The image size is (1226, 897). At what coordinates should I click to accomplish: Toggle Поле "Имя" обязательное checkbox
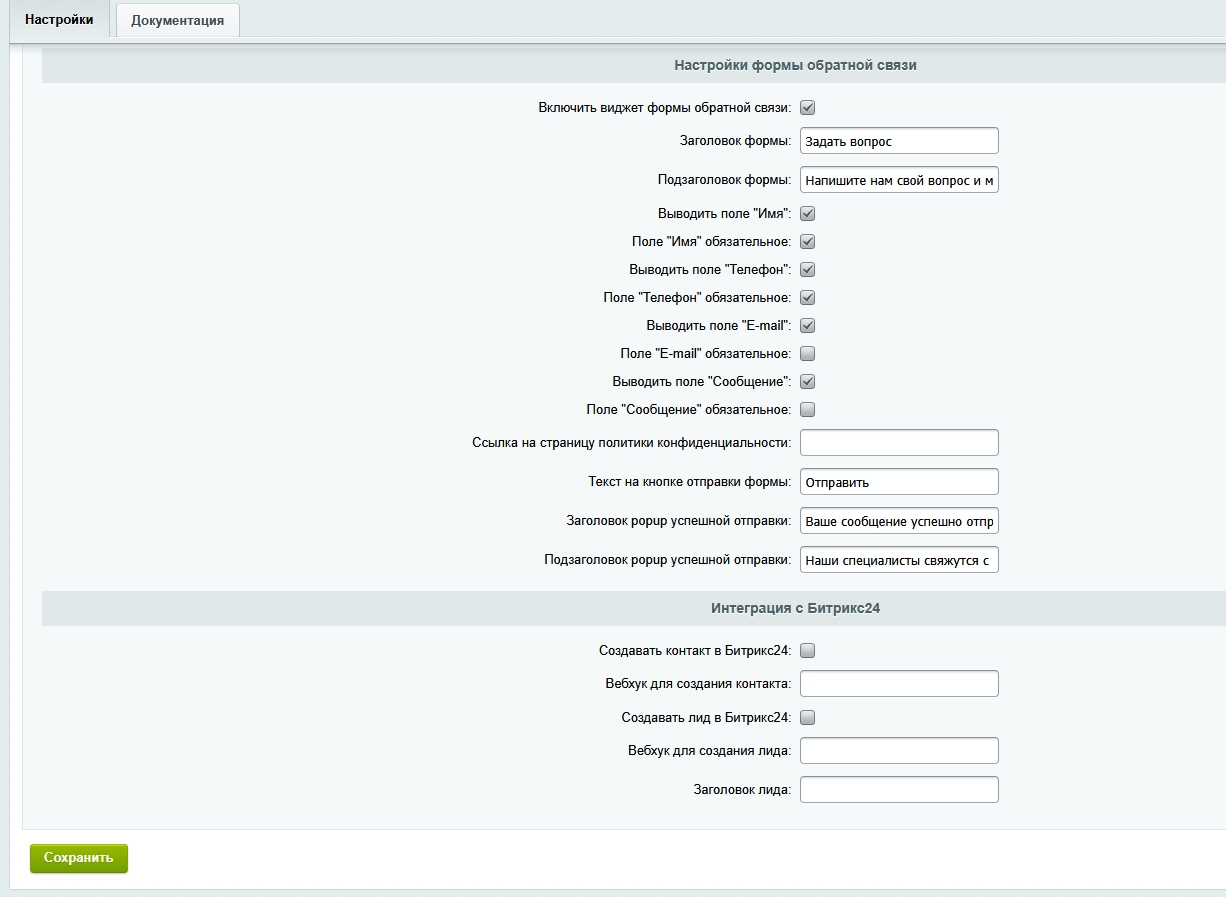click(808, 242)
